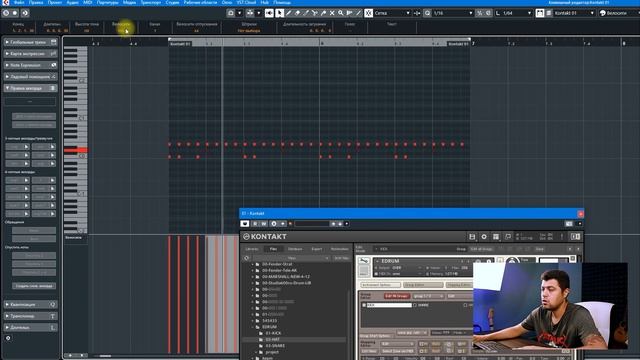
Task: Click the EDRUM instrument wrench icon
Action: pos(363,261)
